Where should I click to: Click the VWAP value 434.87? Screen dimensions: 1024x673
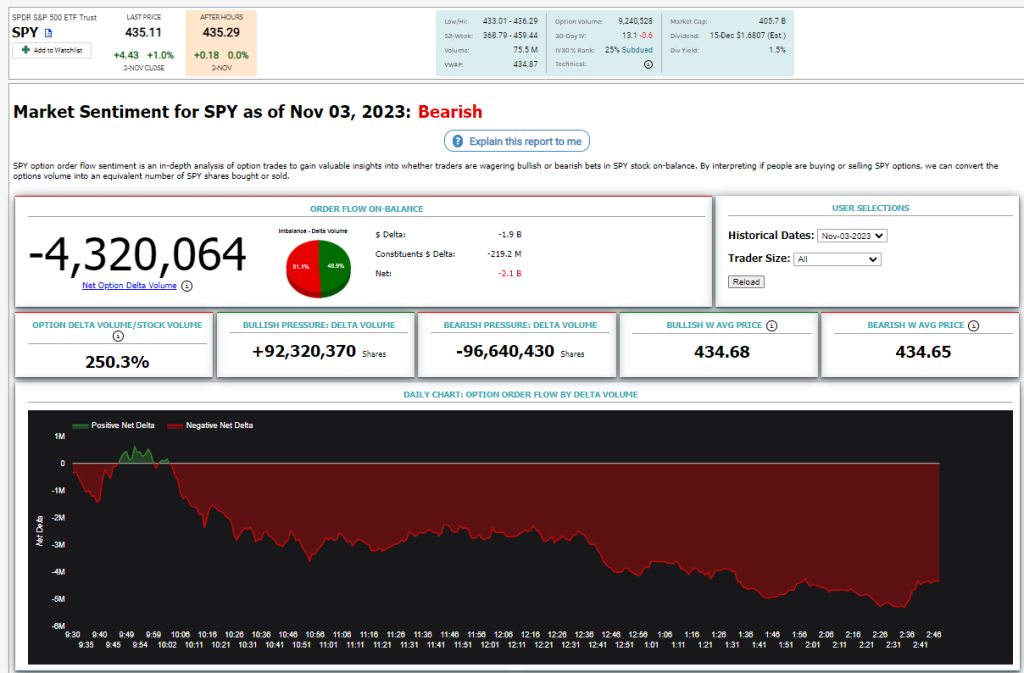525,64
